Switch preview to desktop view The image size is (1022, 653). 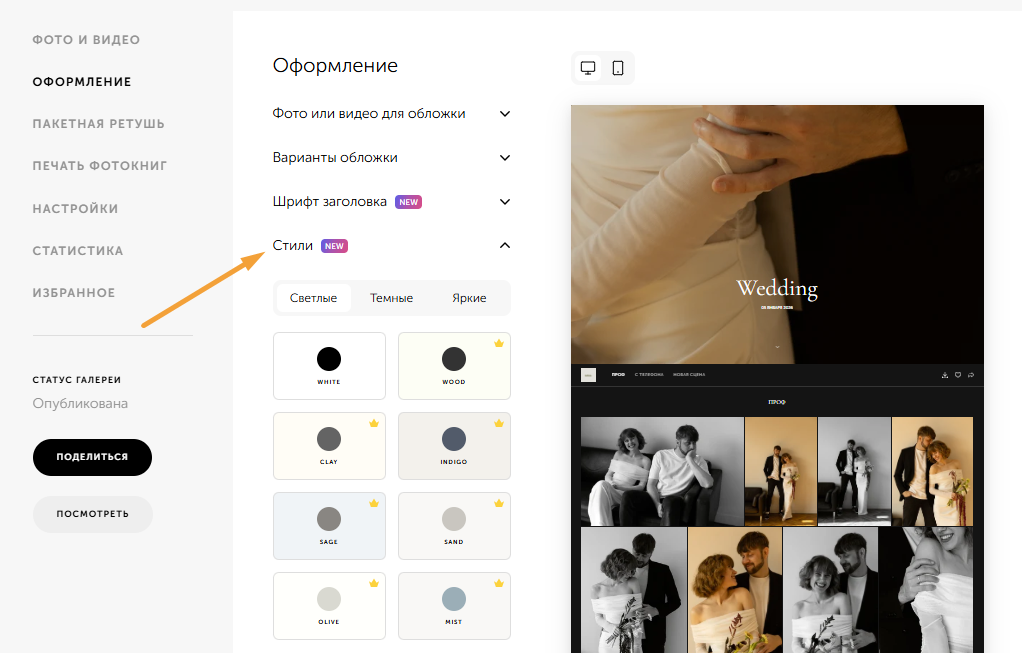tap(588, 68)
